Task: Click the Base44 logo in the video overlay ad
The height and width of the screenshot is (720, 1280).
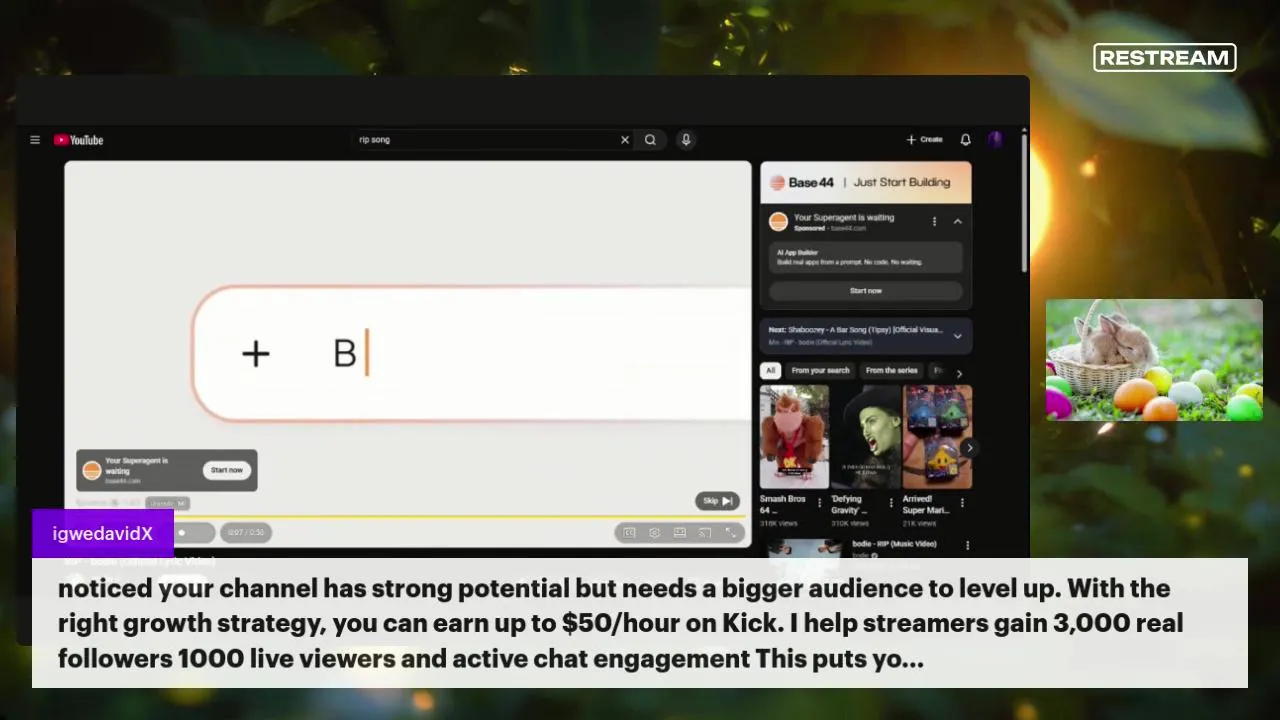Action: tap(92, 470)
